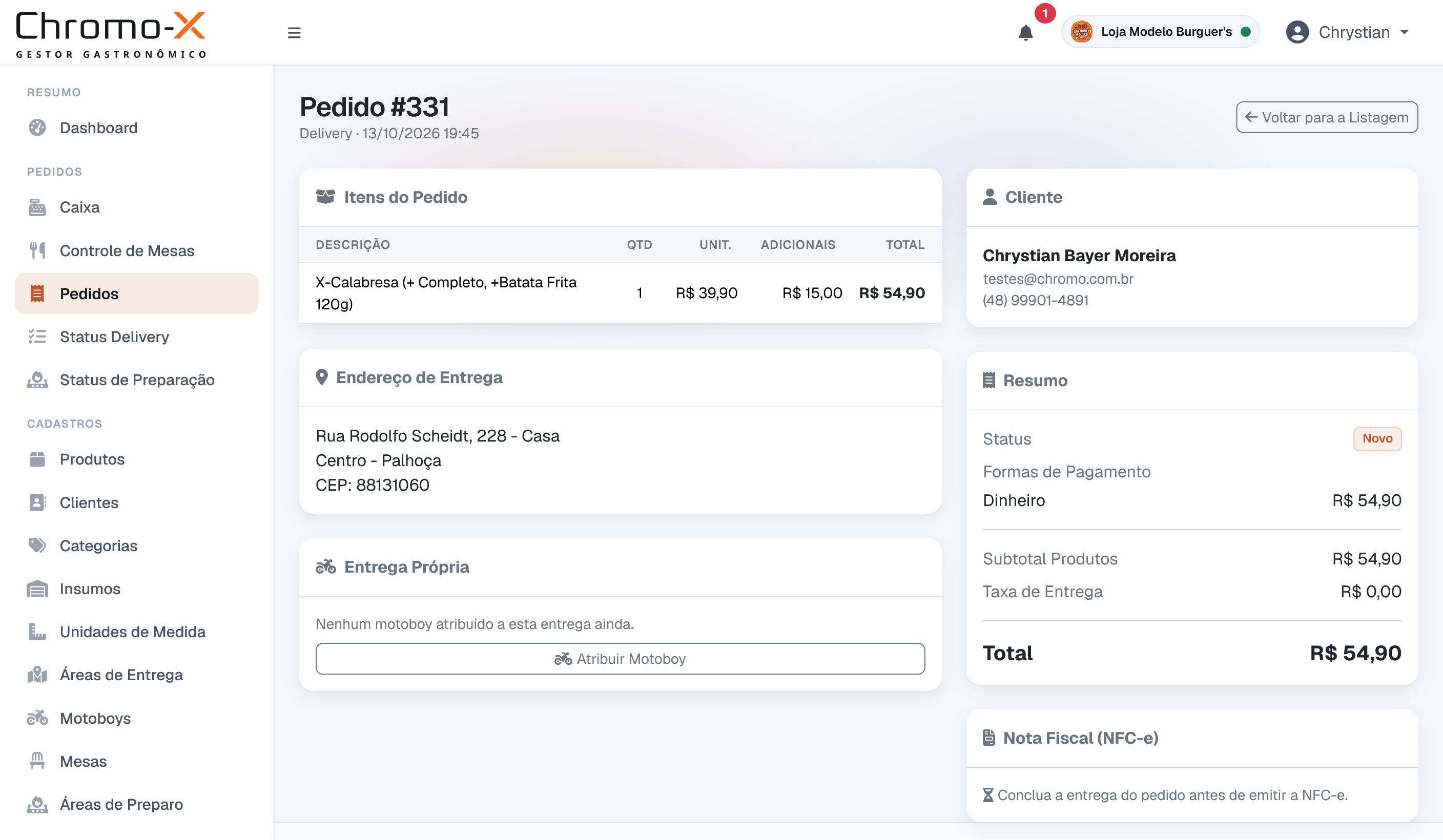The height and width of the screenshot is (840, 1443).
Task: Click the Status de Preparação icon
Action: coord(37,380)
